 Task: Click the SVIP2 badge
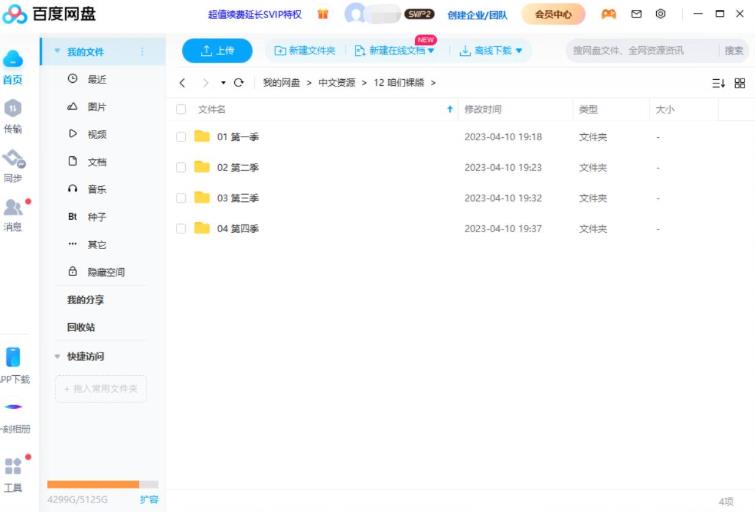coord(419,14)
